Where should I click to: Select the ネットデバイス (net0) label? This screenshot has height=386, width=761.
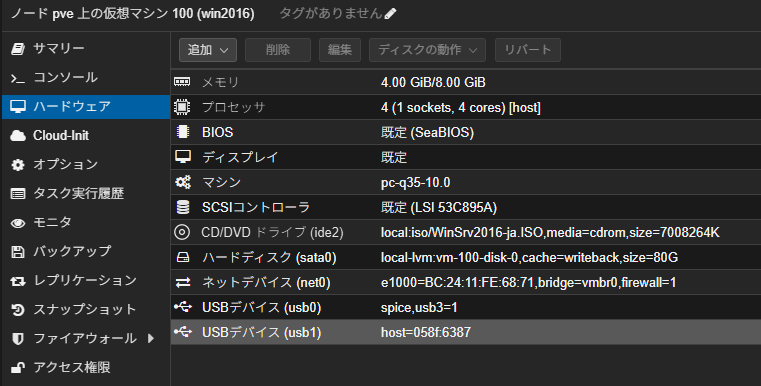point(266,283)
